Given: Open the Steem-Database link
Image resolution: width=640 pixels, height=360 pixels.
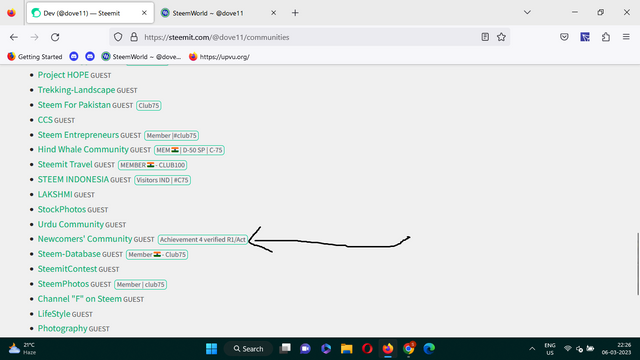Looking at the screenshot, I should point(69,254).
